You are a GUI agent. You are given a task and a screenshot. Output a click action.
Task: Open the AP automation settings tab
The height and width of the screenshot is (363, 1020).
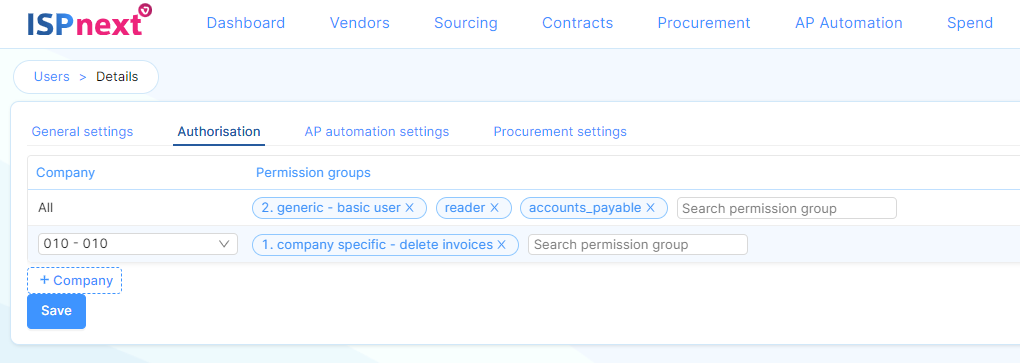coord(377,131)
